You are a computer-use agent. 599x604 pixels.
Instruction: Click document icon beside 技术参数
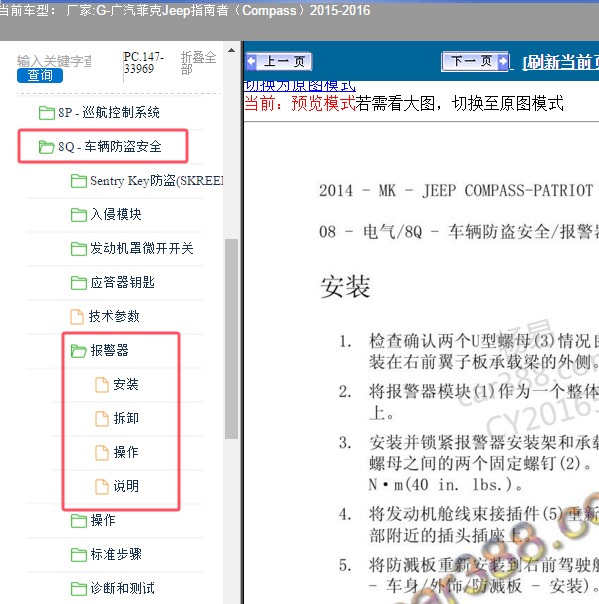point(77,317)
